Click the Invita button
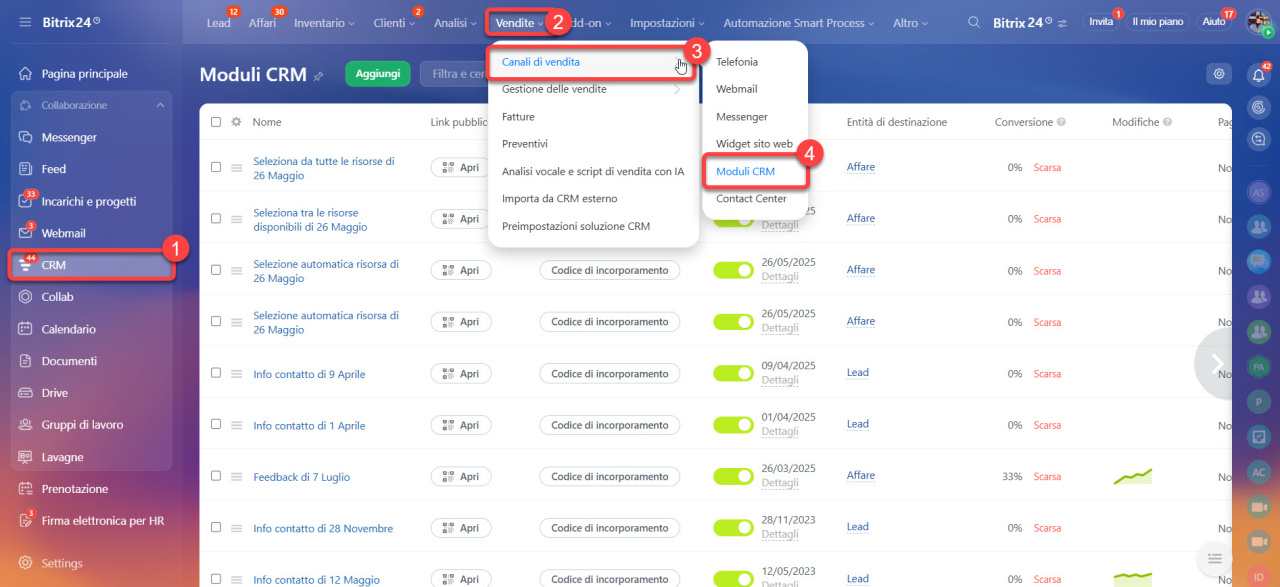Image resolution: width=1280 pixels, height=587 pixels. click(x=1101, y=22)
